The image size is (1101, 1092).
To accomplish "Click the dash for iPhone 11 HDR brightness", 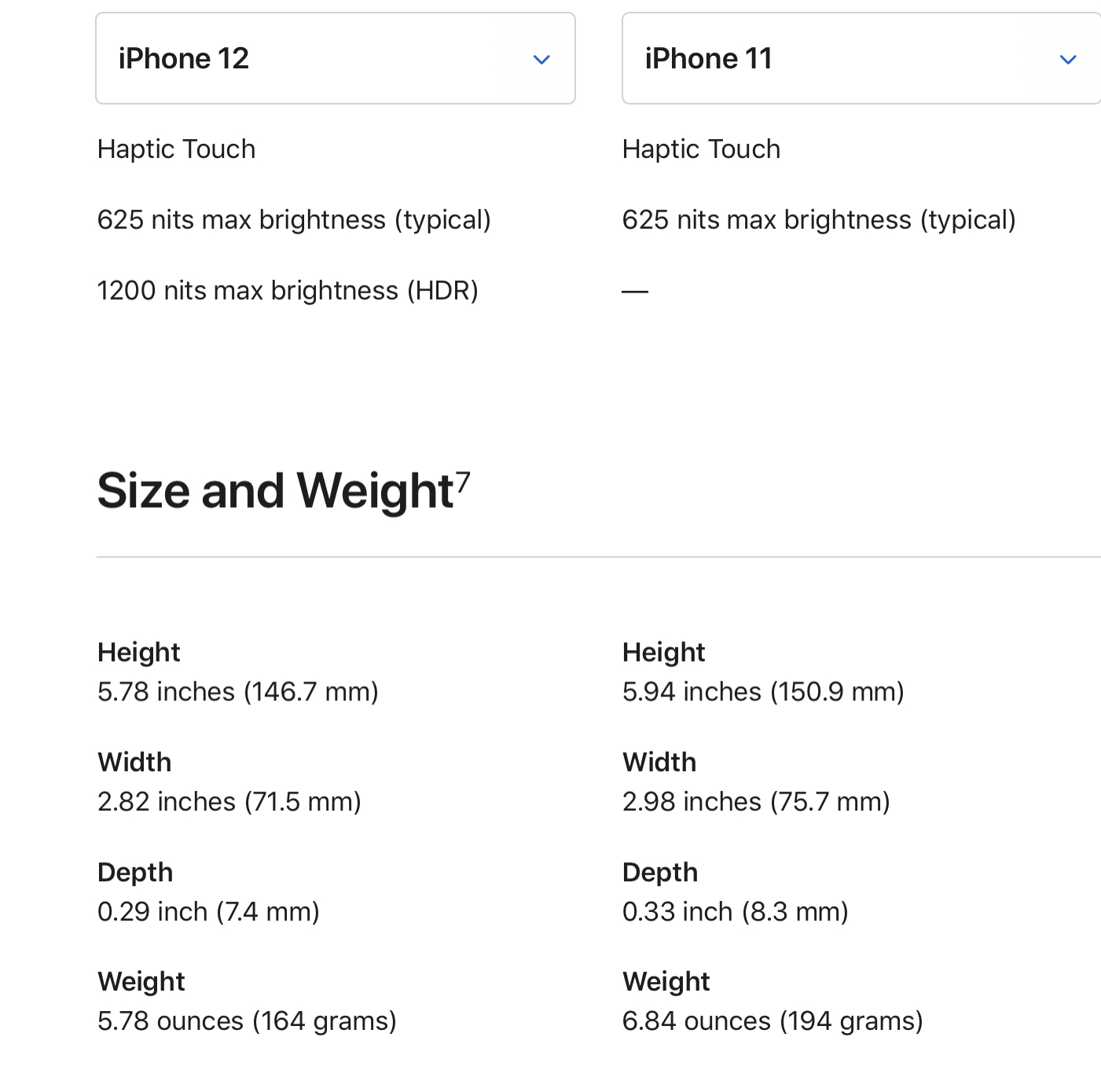I will 635,292.
